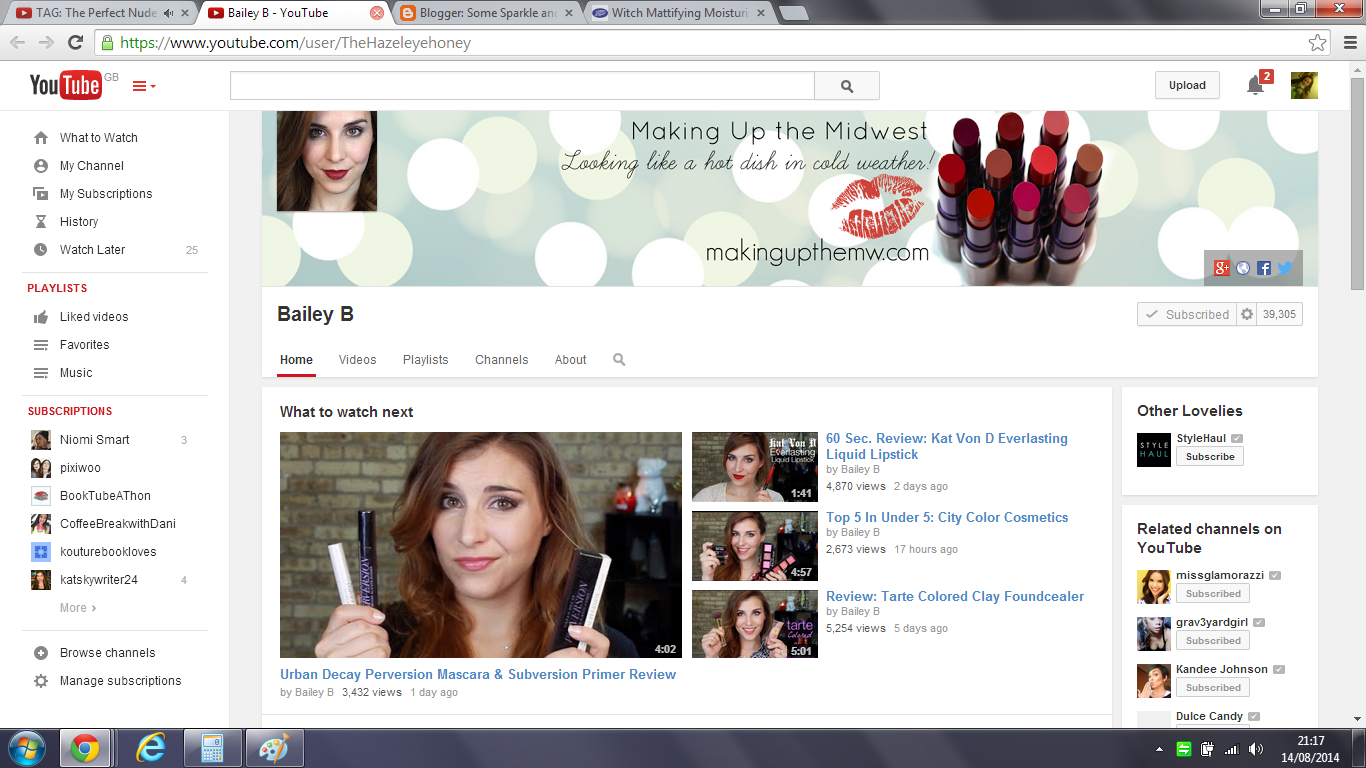
Task: Open kouturebookloves subscription
Action: (108, 552)
